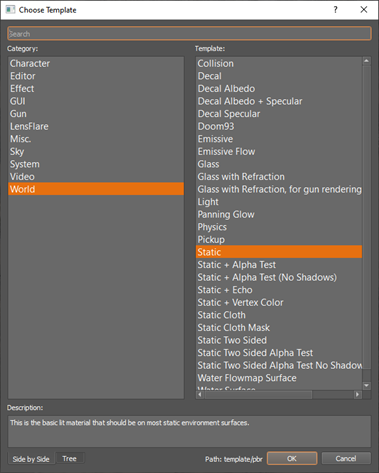Close the Choose Template dialog
379x473 pixels.
(364, 10)
